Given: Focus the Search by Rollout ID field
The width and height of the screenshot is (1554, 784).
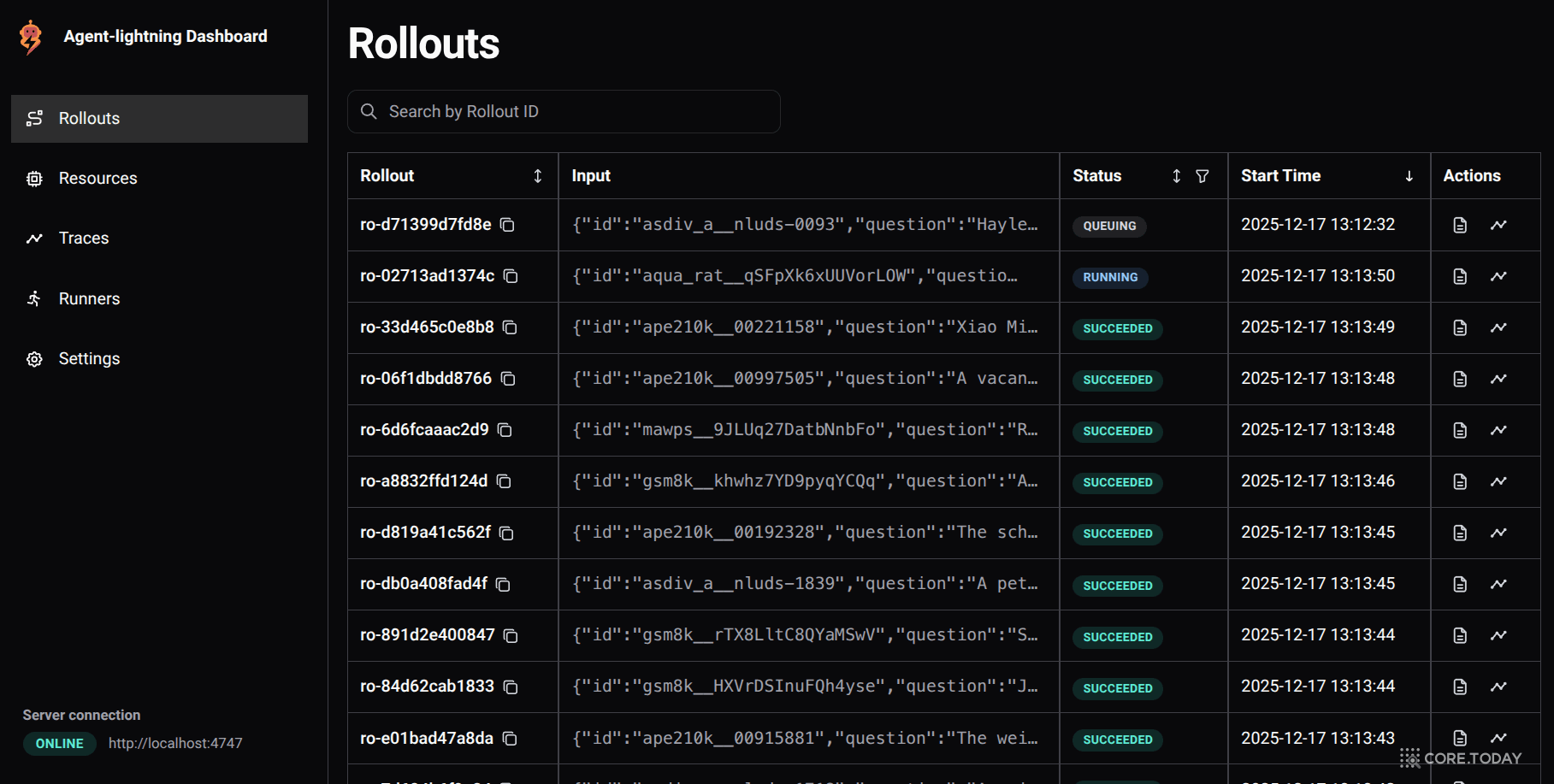Looking at the screenshot, I should pos(564,112).
